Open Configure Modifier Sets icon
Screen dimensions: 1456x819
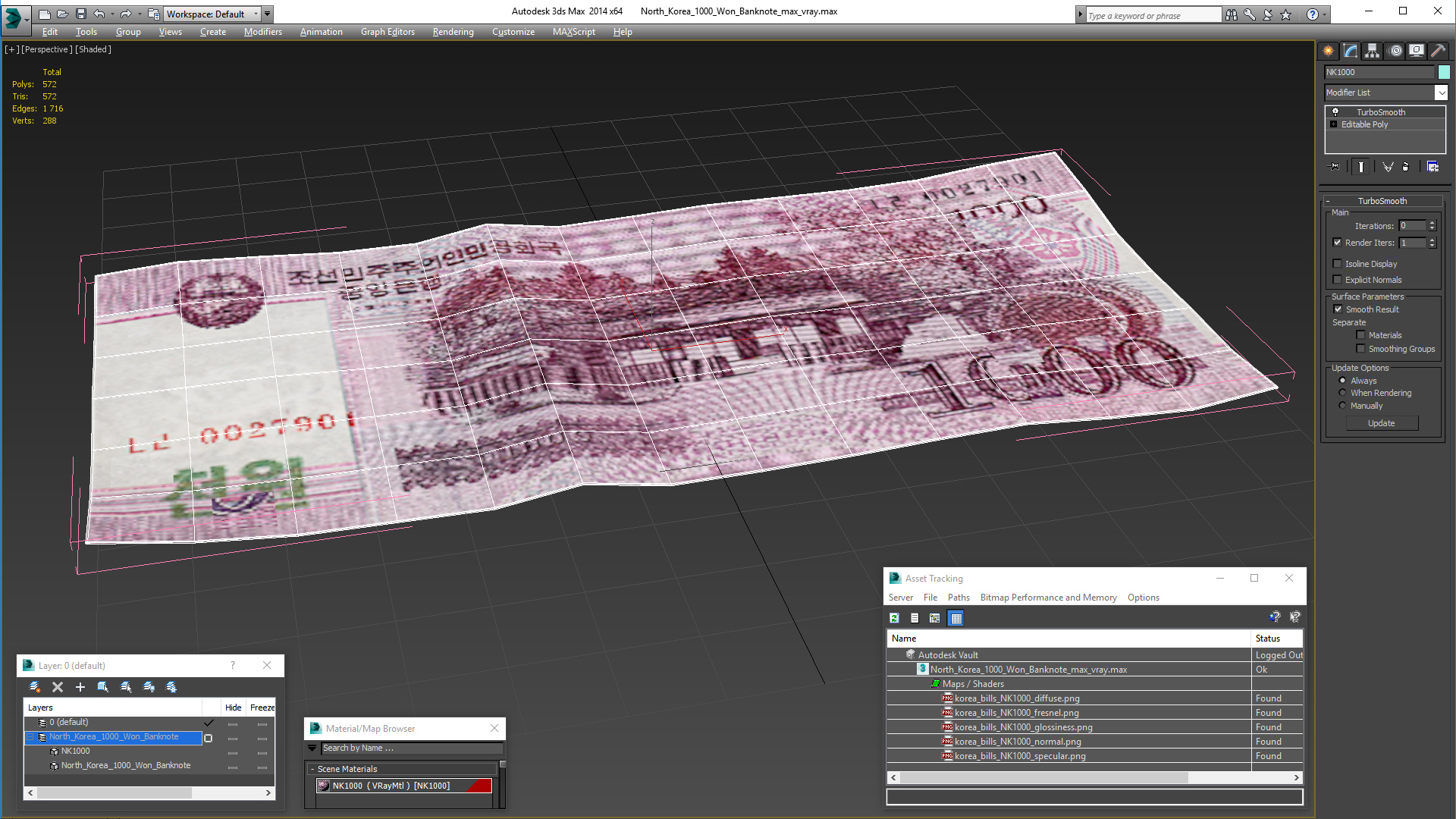click(1433, 167)
